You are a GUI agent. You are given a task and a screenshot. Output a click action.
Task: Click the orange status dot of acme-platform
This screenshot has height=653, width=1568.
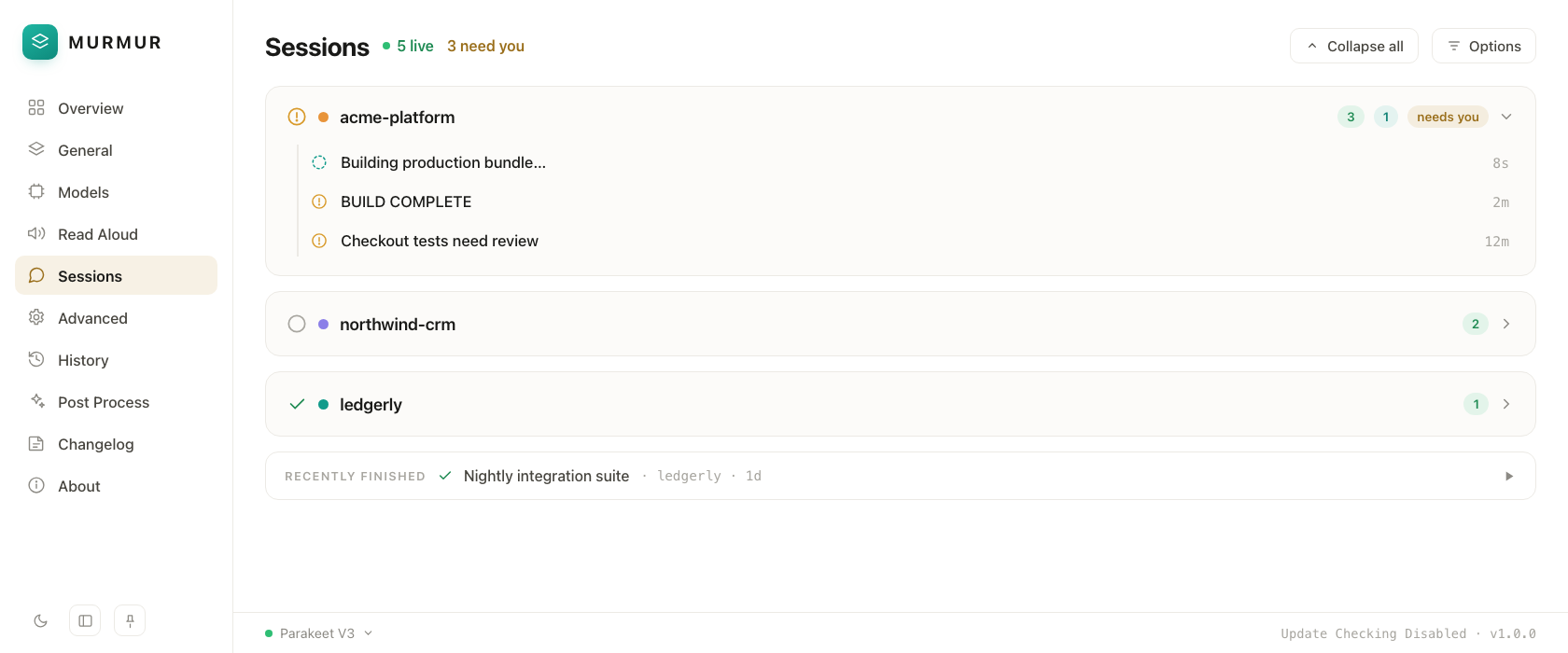[x=323, y=118]
